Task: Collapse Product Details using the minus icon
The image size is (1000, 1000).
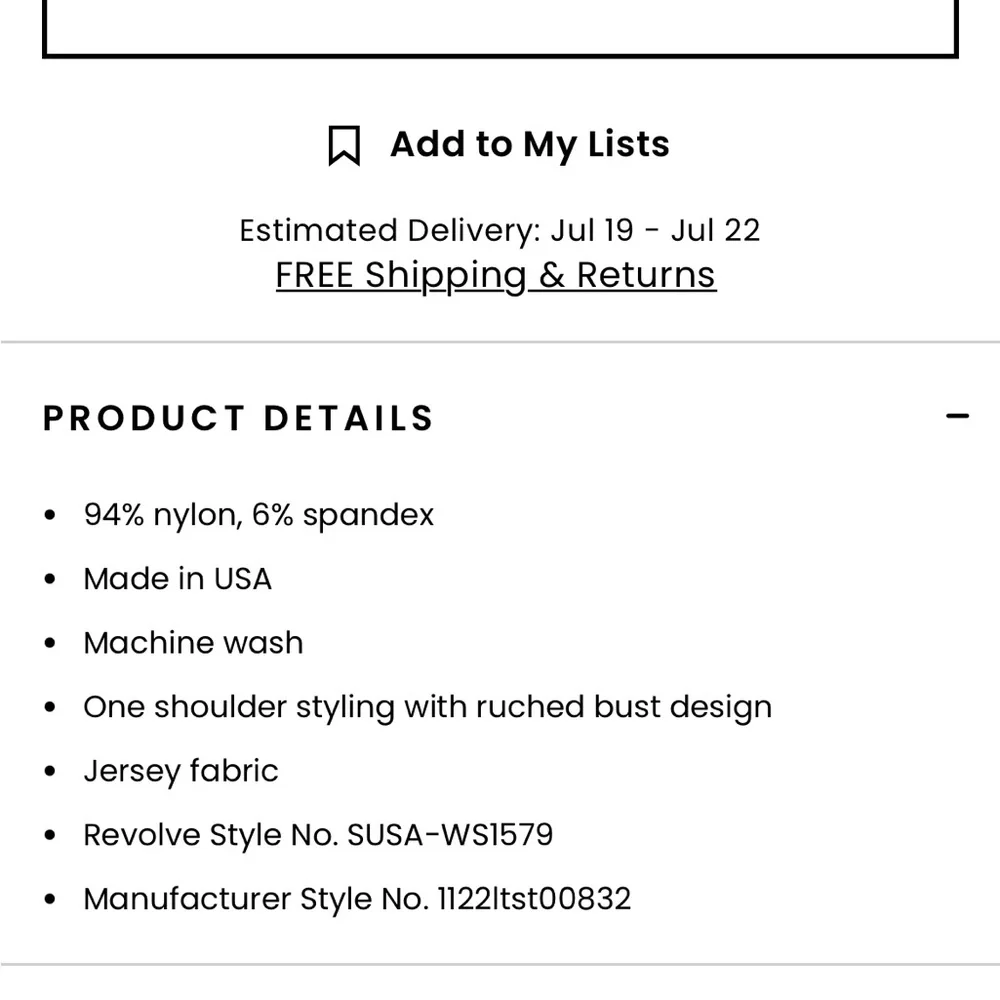Action: [957, 416]
